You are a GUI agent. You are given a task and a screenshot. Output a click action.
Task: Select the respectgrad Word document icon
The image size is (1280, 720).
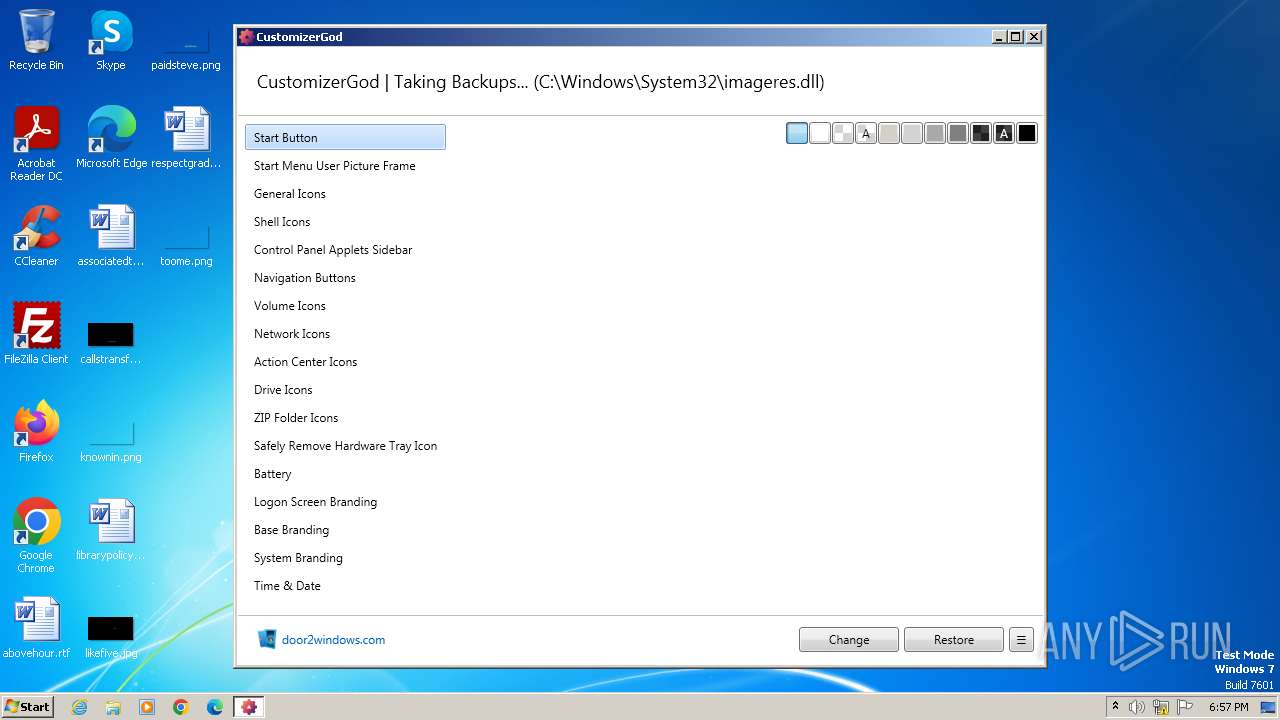point(186,138)
